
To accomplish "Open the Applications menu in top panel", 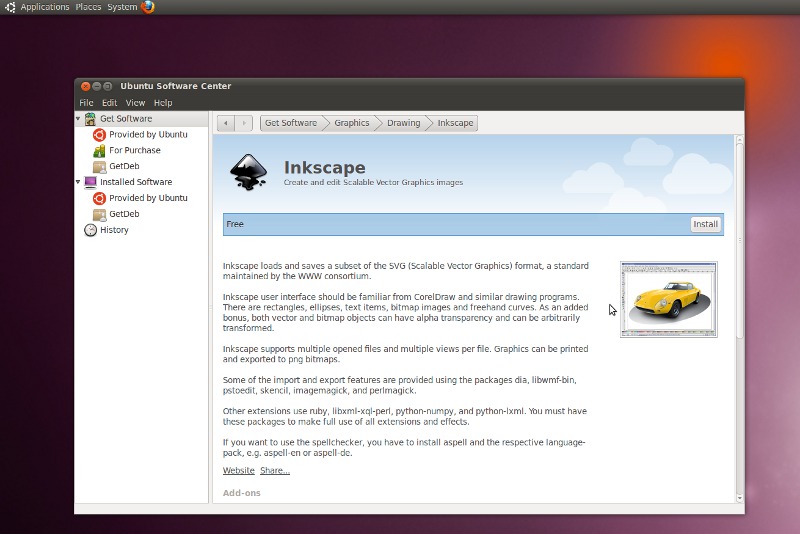I will point(45,7).
